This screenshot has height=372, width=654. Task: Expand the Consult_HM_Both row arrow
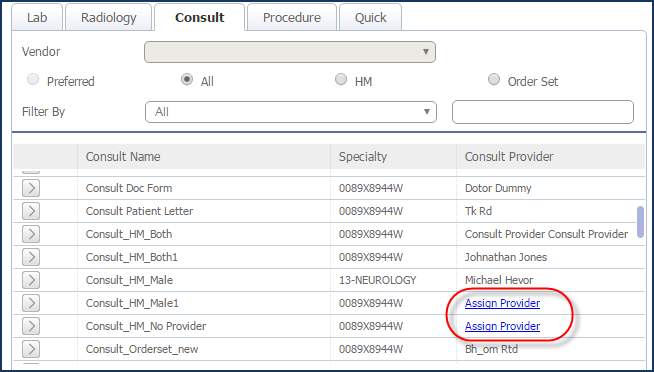[x=31, y=234]
